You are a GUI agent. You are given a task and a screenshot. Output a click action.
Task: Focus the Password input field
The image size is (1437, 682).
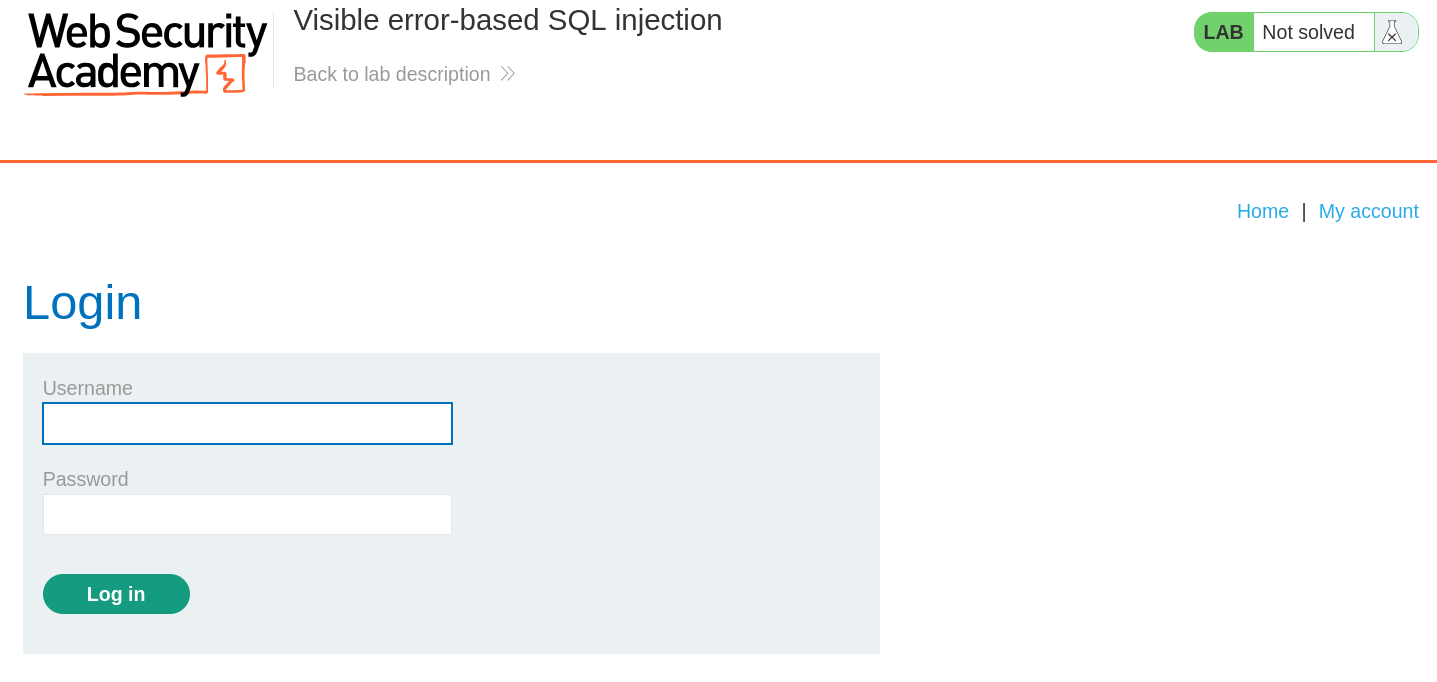tap(247, 514)
